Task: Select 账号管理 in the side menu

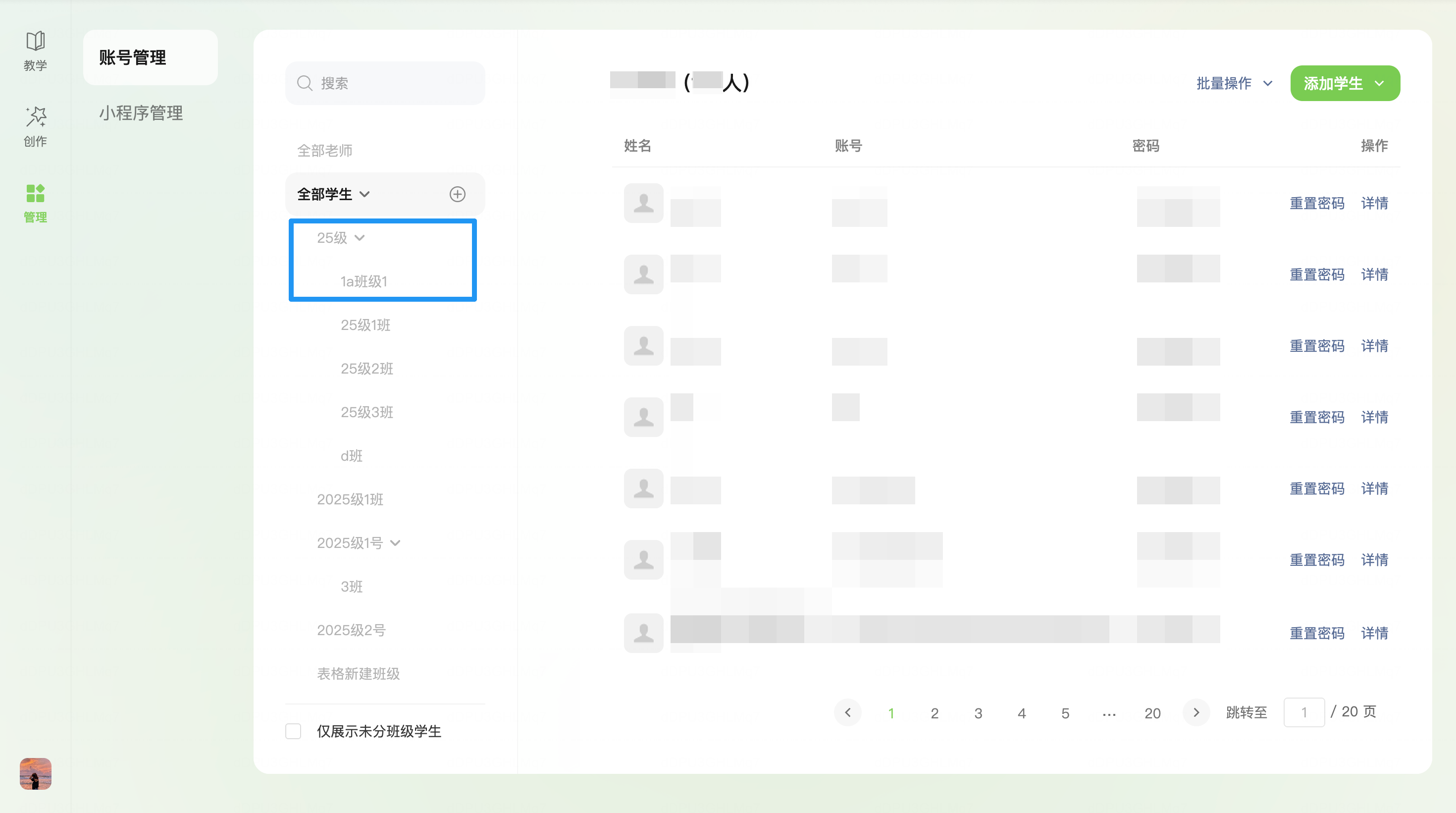Action: pyautogui.click(x=133, y=57)
